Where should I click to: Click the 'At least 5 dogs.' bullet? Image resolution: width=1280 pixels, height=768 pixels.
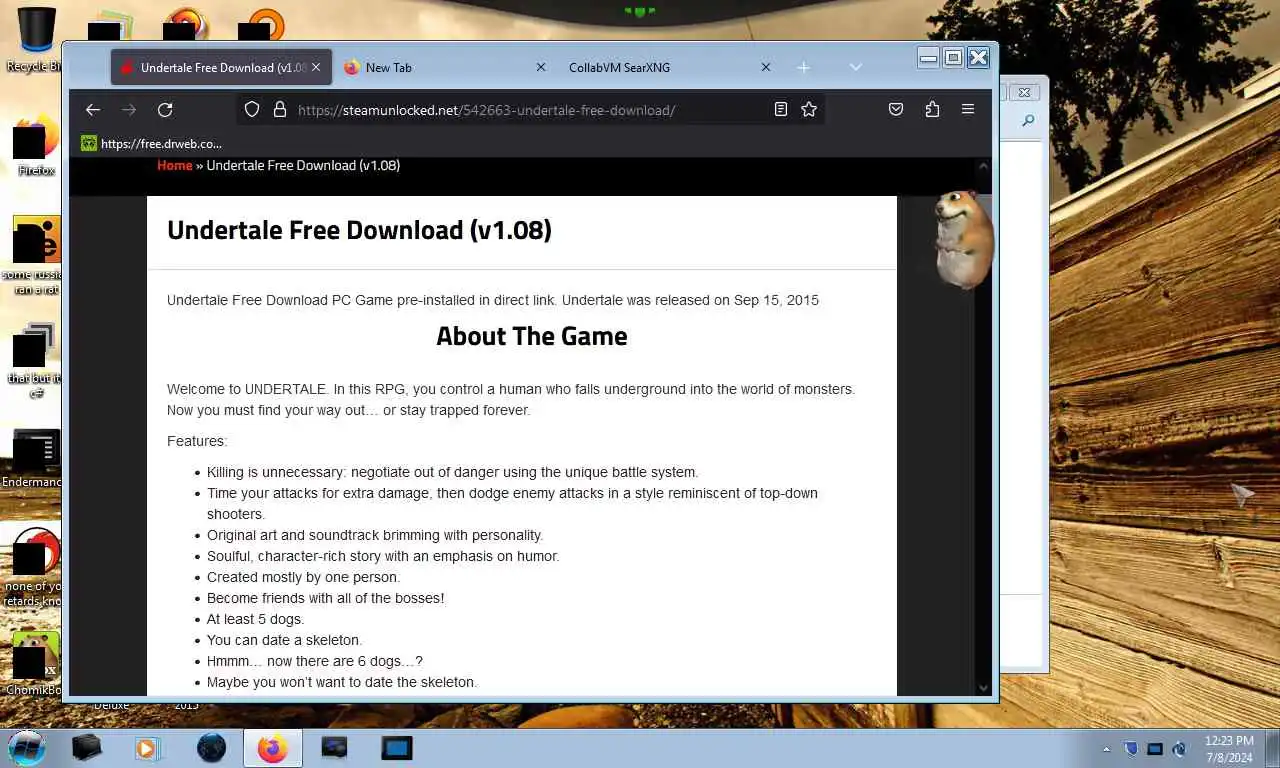255,619
